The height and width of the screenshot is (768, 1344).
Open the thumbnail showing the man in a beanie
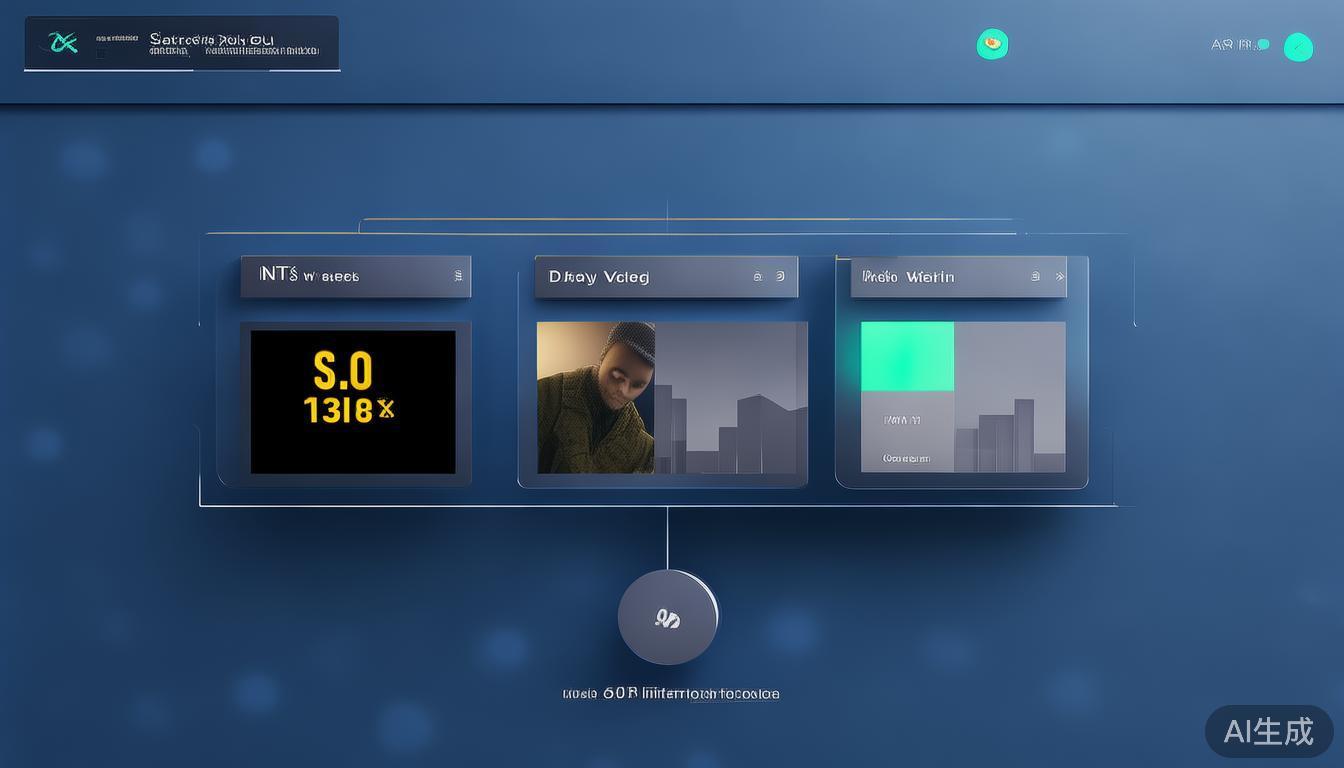tap(596, 397)
